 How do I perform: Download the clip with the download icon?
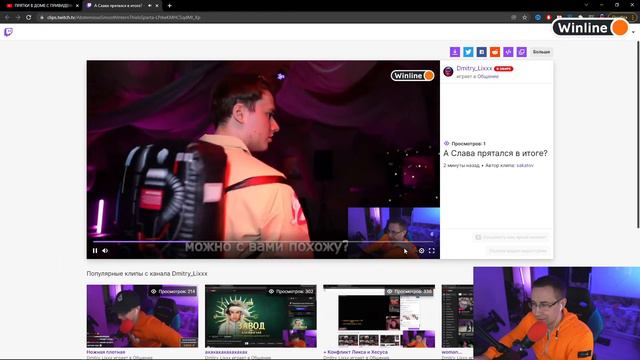click(x=455, y=52)
